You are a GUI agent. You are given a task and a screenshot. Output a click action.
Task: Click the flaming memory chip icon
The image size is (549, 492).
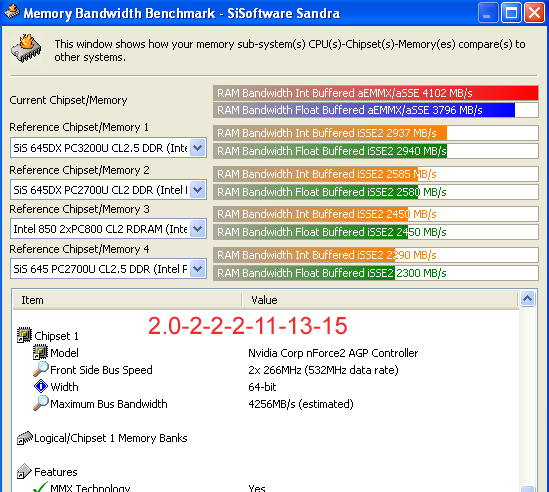26,49
